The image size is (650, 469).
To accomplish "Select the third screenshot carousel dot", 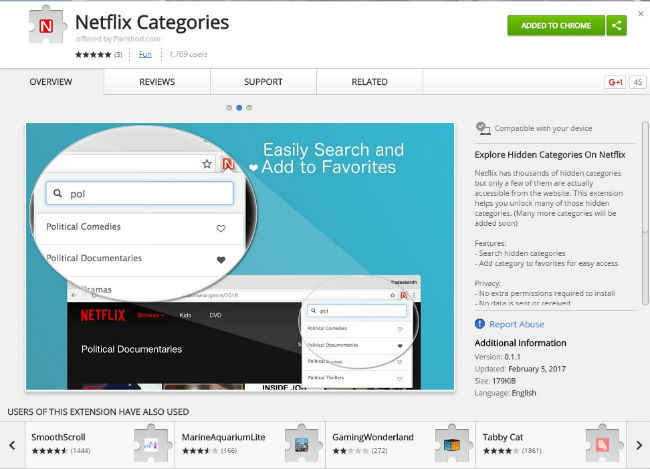I will coord(249,108).
